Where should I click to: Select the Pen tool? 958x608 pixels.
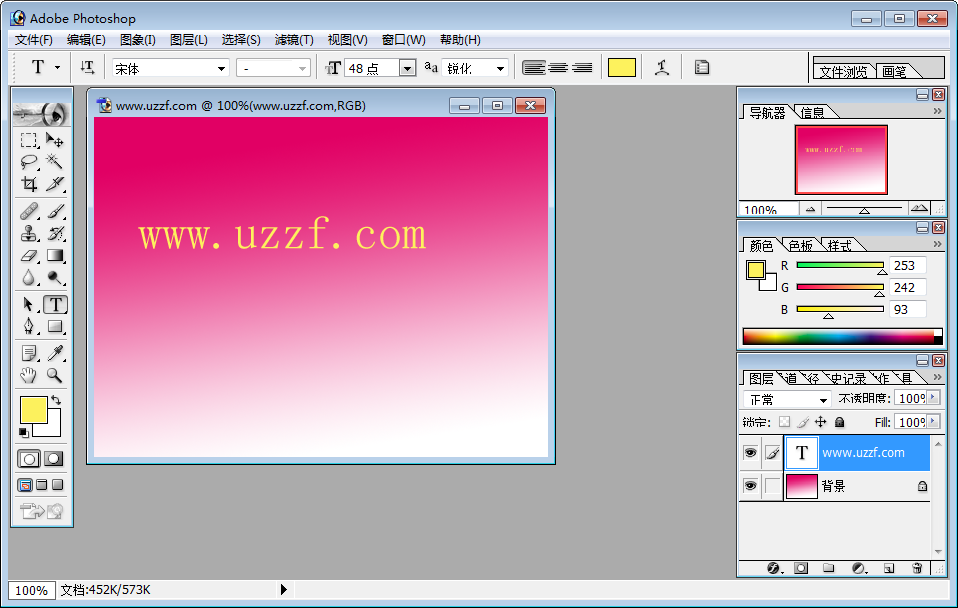pos(29,326)
